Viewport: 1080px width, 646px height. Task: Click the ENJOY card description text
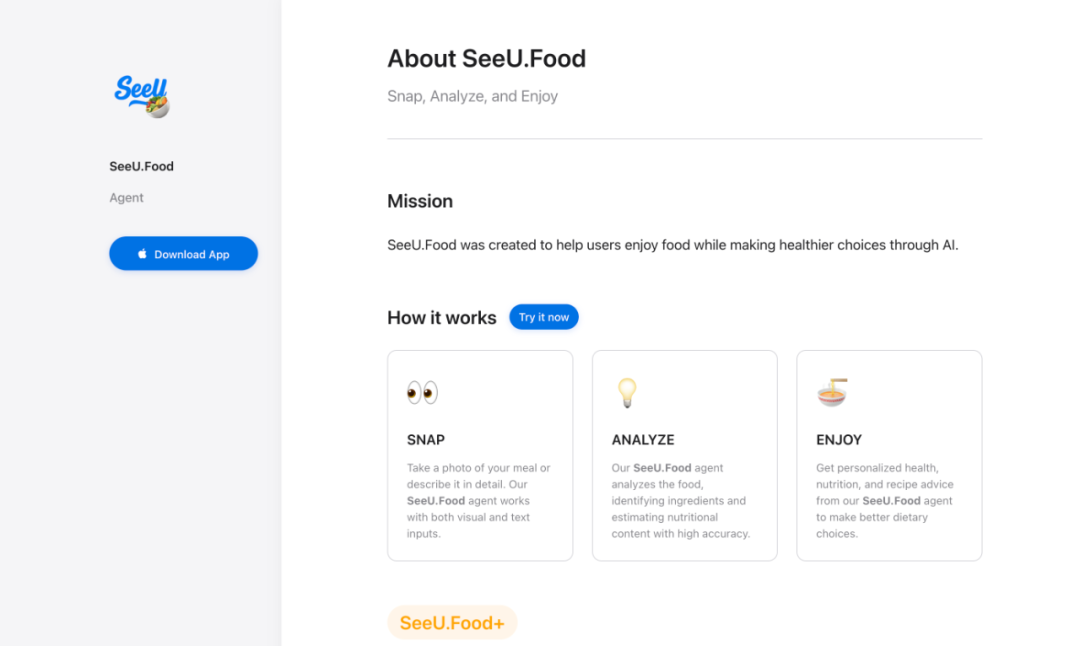click(x=884, y=500)
